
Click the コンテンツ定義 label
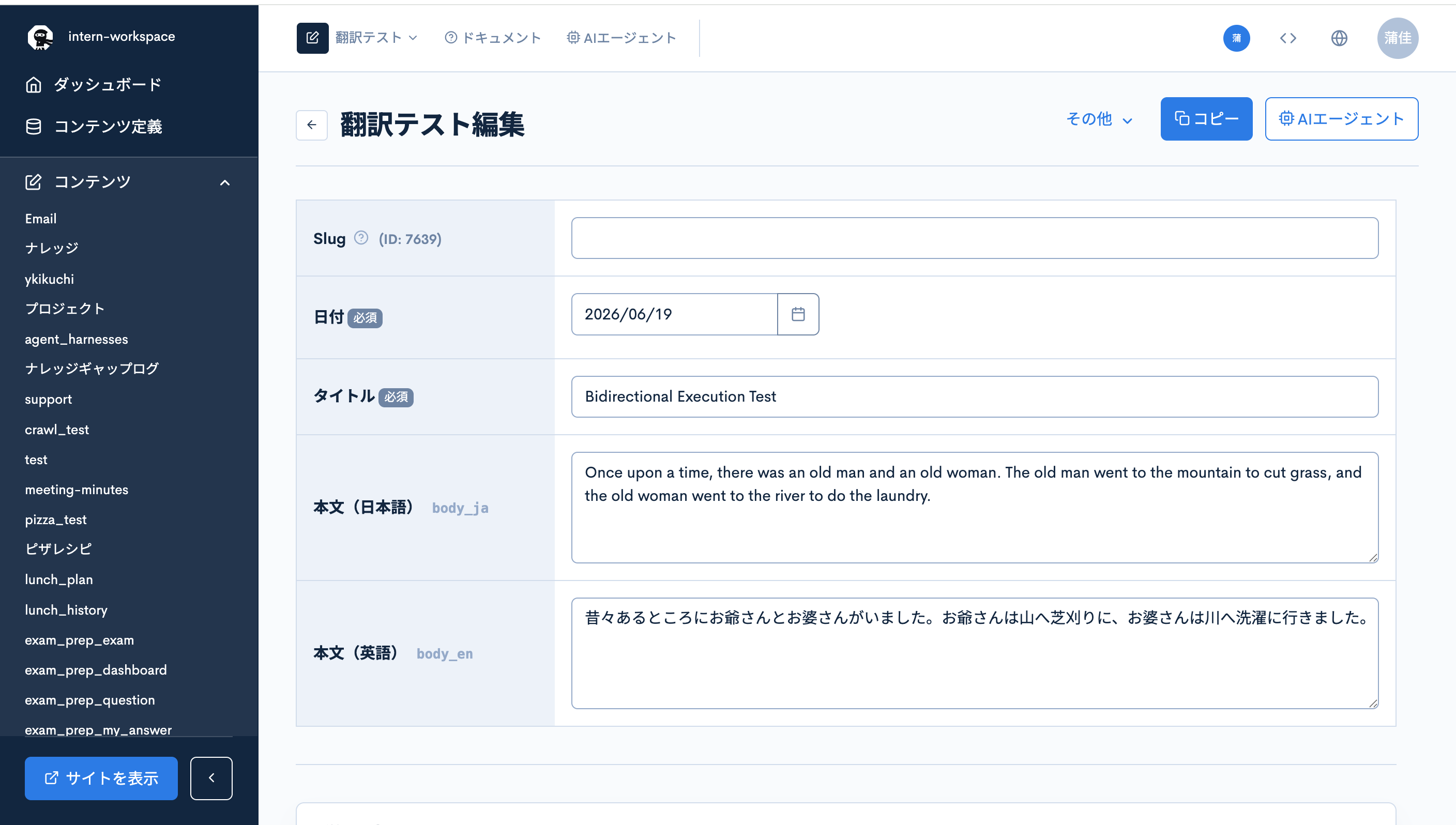pyautogui.click(x=108, y=126)
